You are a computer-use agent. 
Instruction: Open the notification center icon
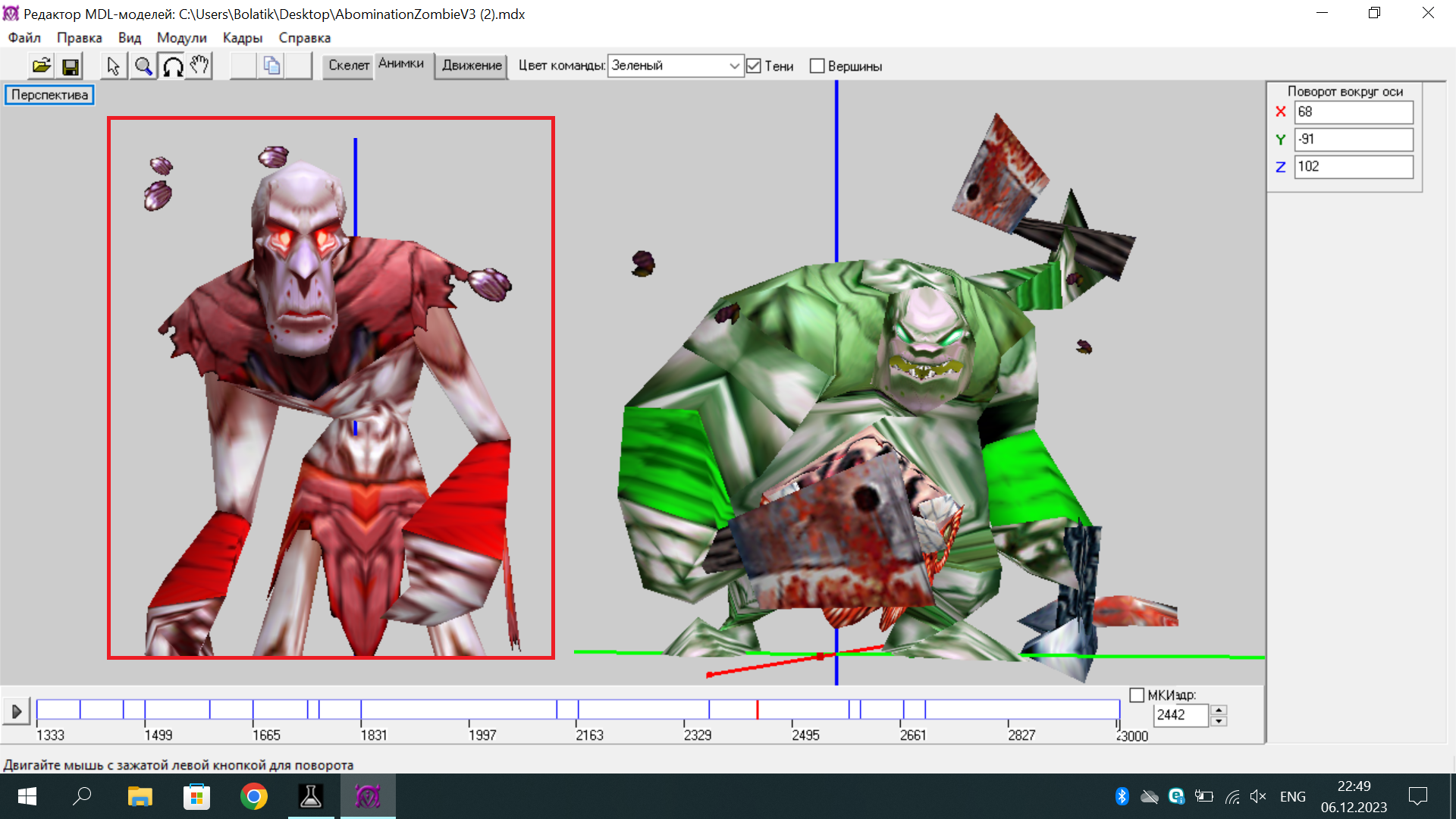1418,796
